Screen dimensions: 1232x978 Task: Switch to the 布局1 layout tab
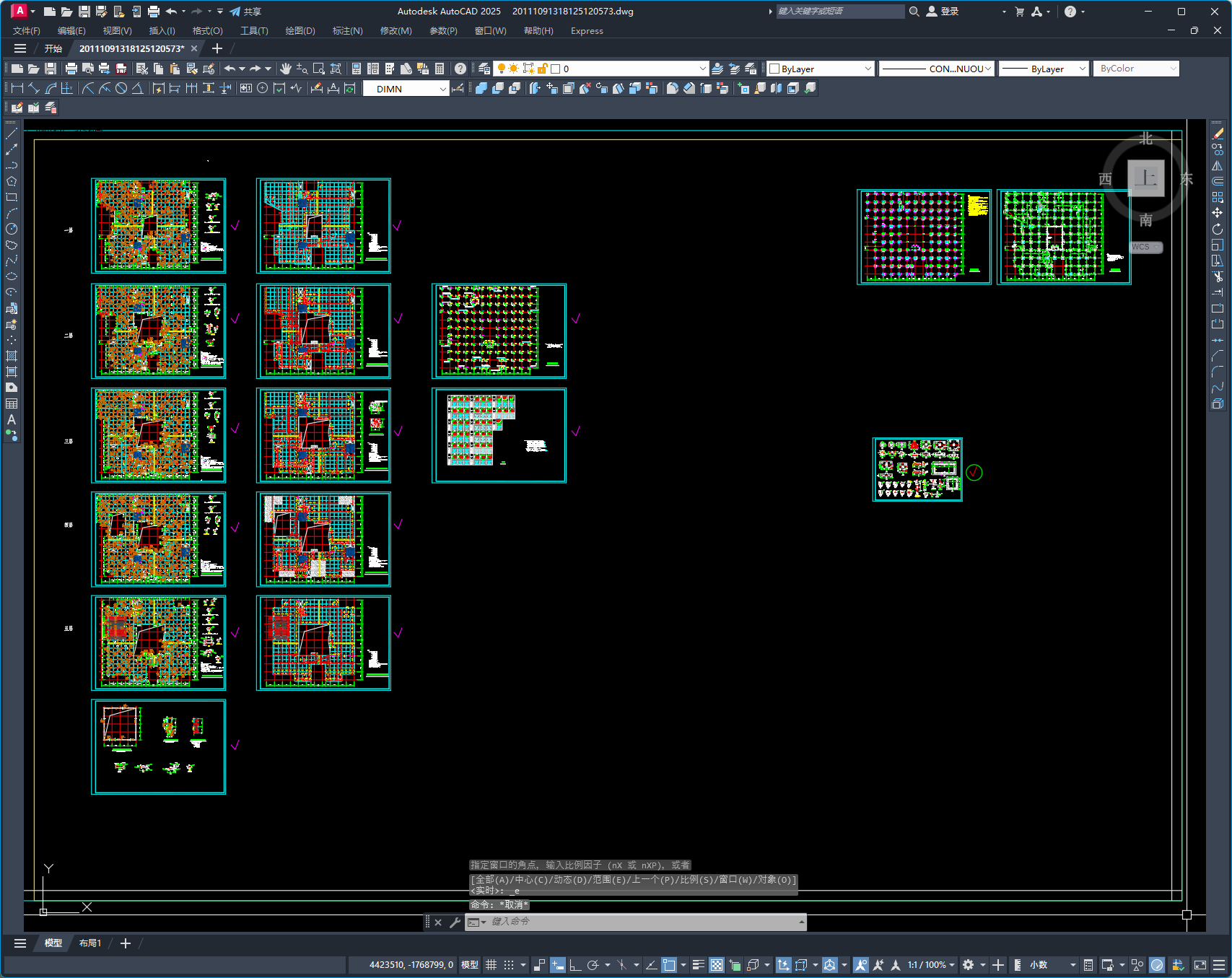point(90,943)
